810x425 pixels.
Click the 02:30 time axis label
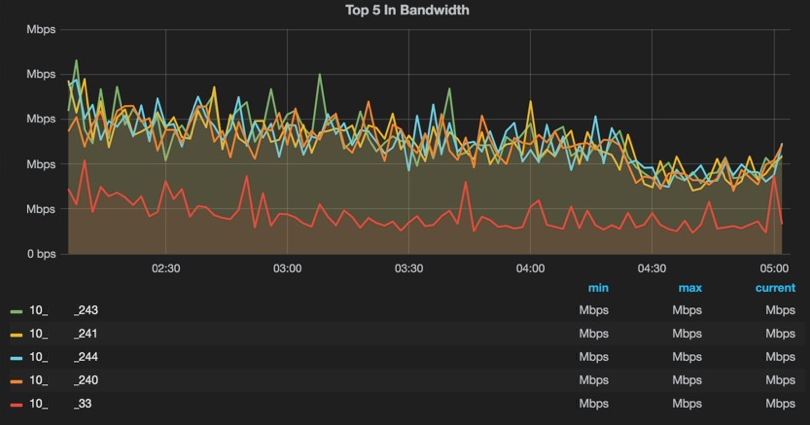[x=166, y=269]
